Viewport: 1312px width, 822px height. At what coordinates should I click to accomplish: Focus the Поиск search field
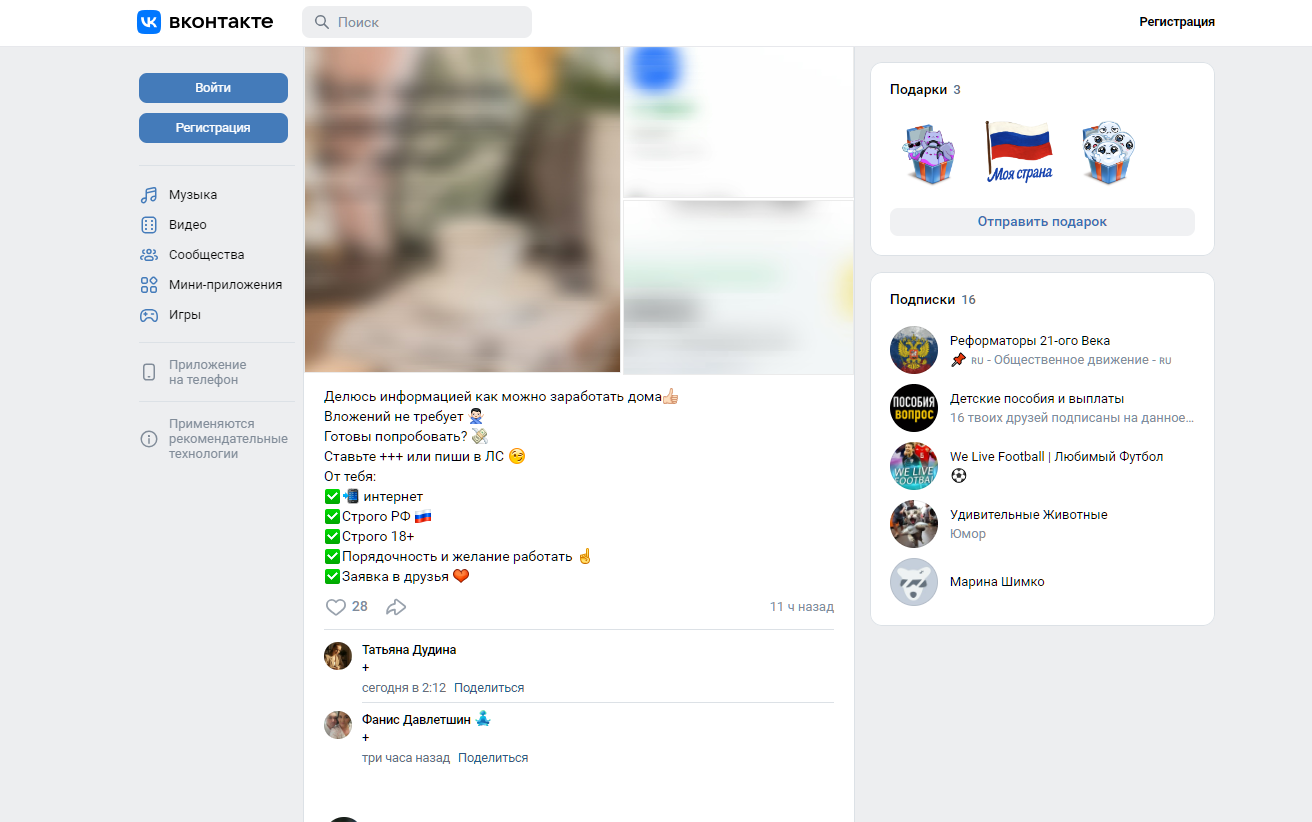[417, 22]
